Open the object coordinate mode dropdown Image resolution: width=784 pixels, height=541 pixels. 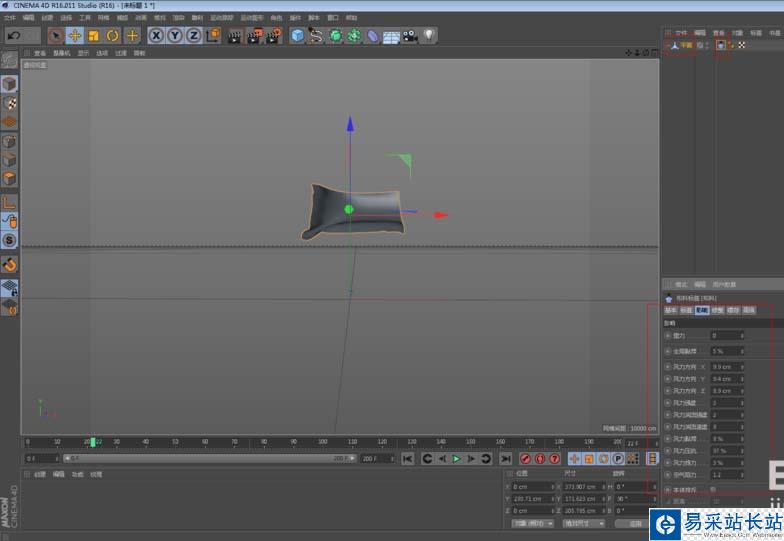tap(531, 523)
